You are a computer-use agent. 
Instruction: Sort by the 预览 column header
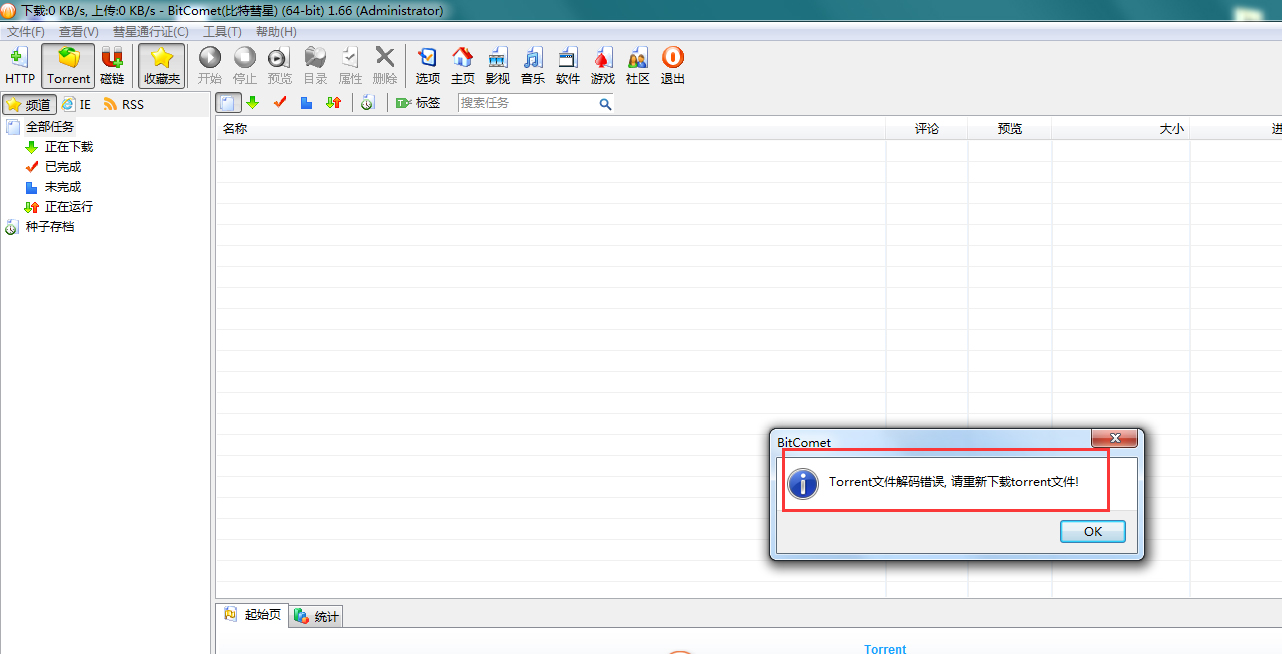coord(1010,128)
